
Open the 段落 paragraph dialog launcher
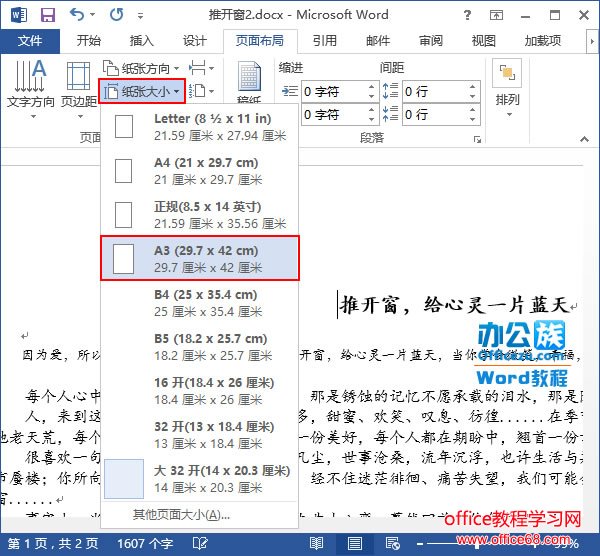[x=477, y=139]
